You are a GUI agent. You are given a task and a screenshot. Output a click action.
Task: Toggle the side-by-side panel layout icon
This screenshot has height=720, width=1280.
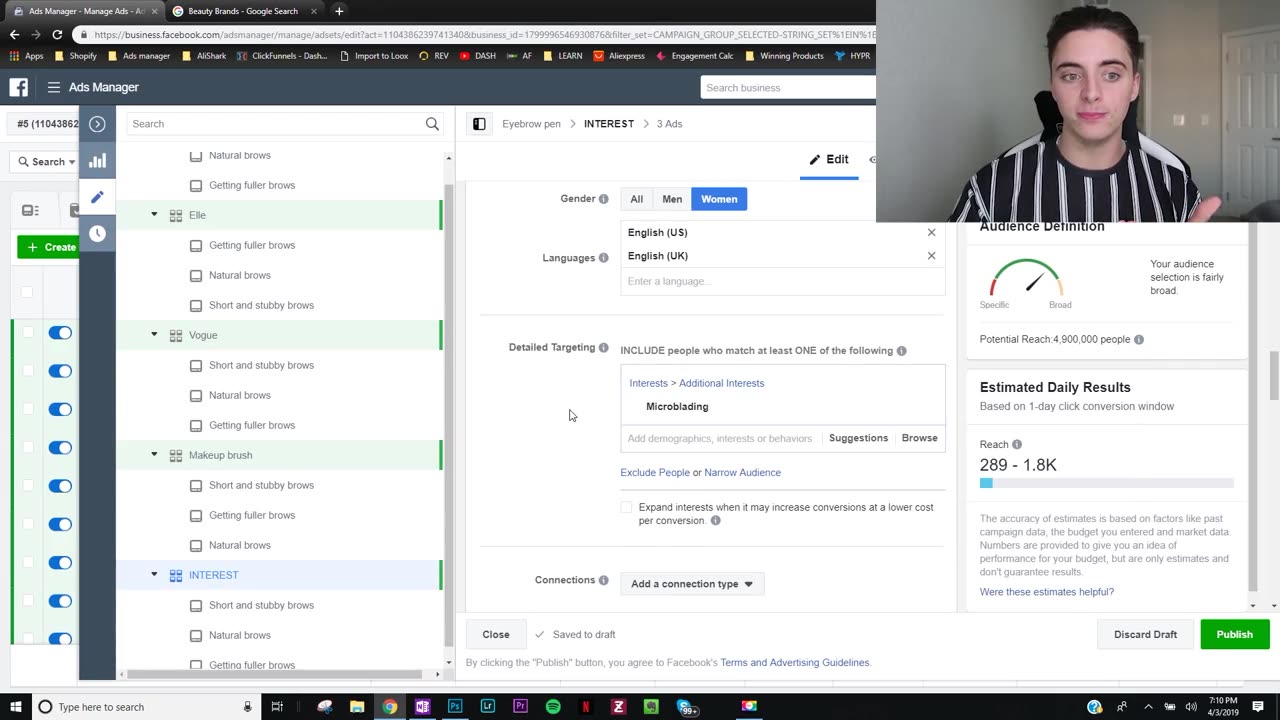click(x=479, y=124)
